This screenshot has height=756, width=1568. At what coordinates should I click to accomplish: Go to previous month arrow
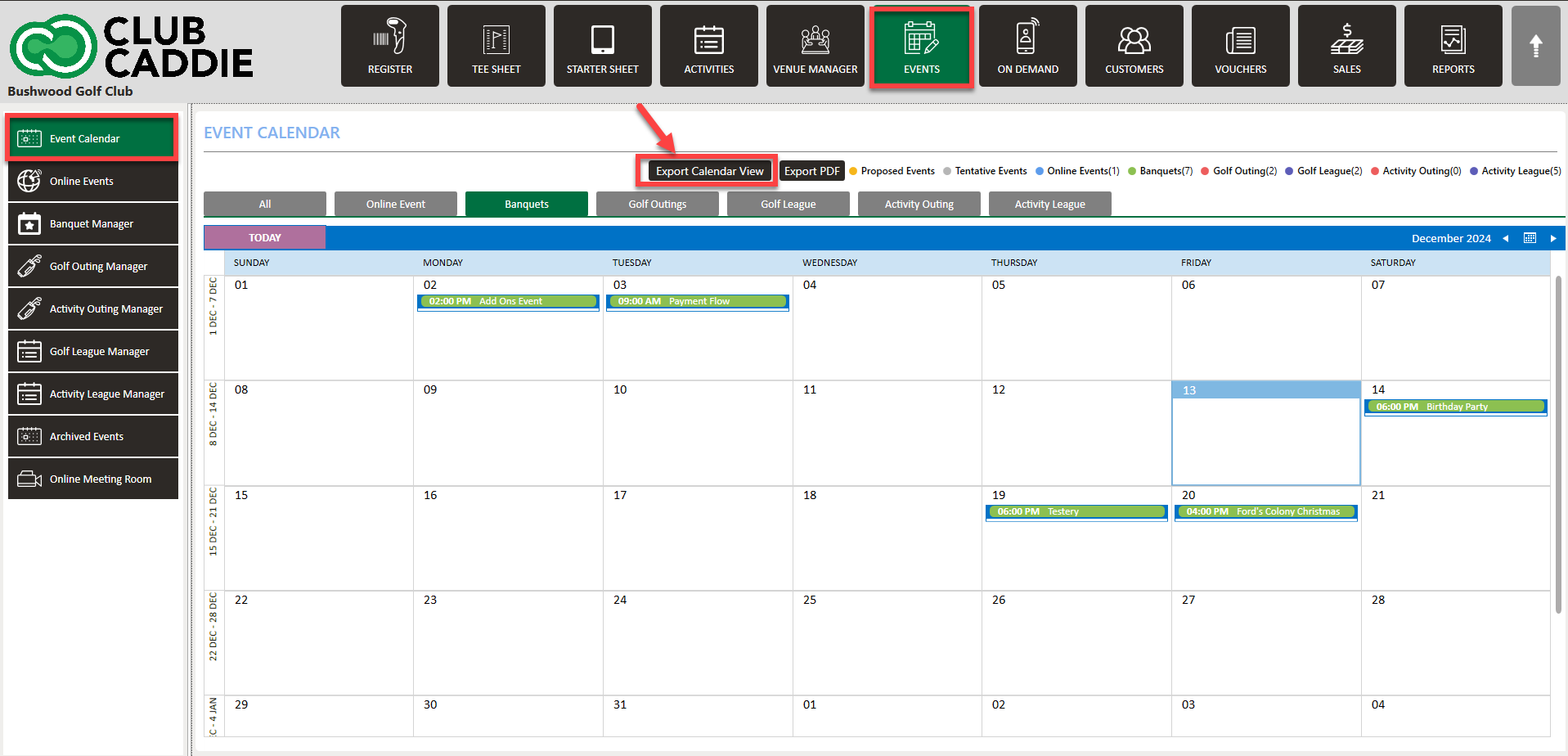(x=1505, y=238)
